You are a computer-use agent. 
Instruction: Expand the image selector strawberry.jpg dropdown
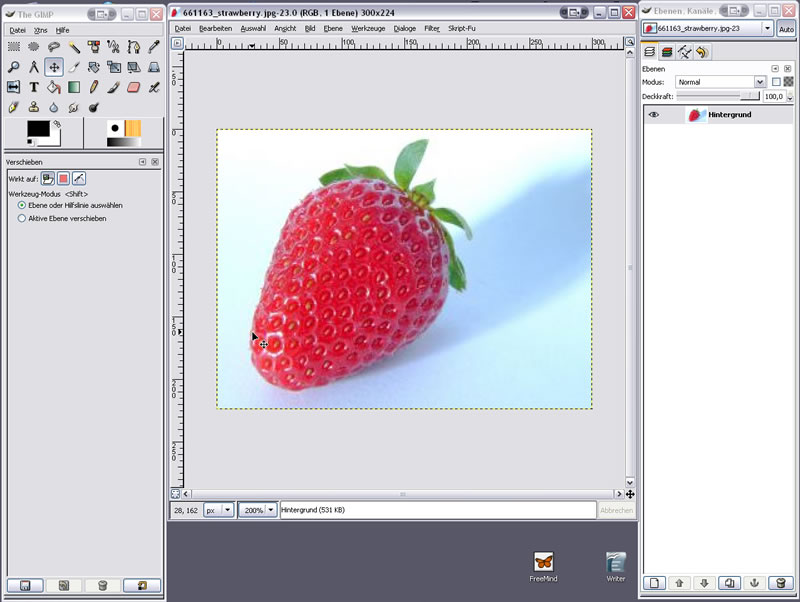[x=767, y=29]
